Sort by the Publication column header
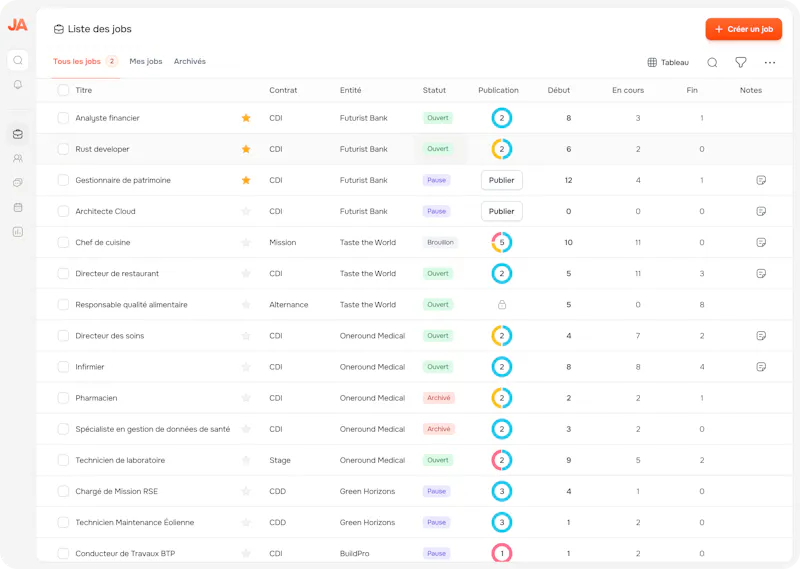The height and width of the screenshot is (569, 800). point(498,90)
